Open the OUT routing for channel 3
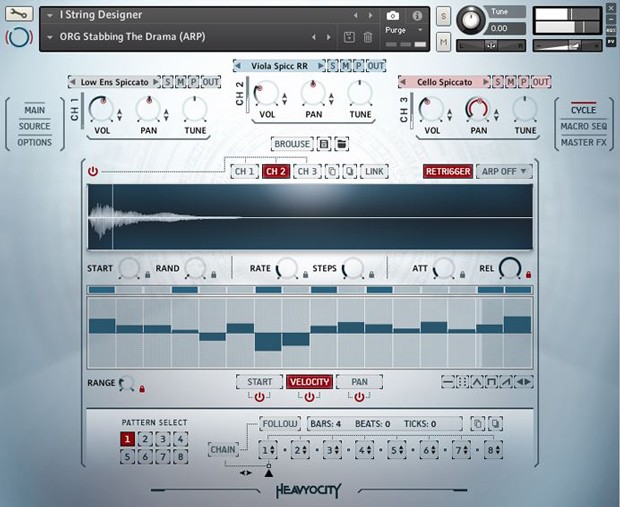 pyautogui.click(x=541, y=82)
